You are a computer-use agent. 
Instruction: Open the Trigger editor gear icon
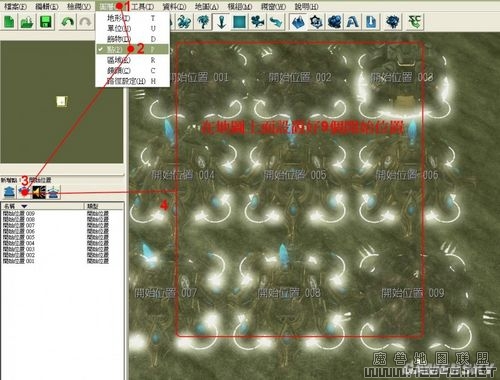316,22
